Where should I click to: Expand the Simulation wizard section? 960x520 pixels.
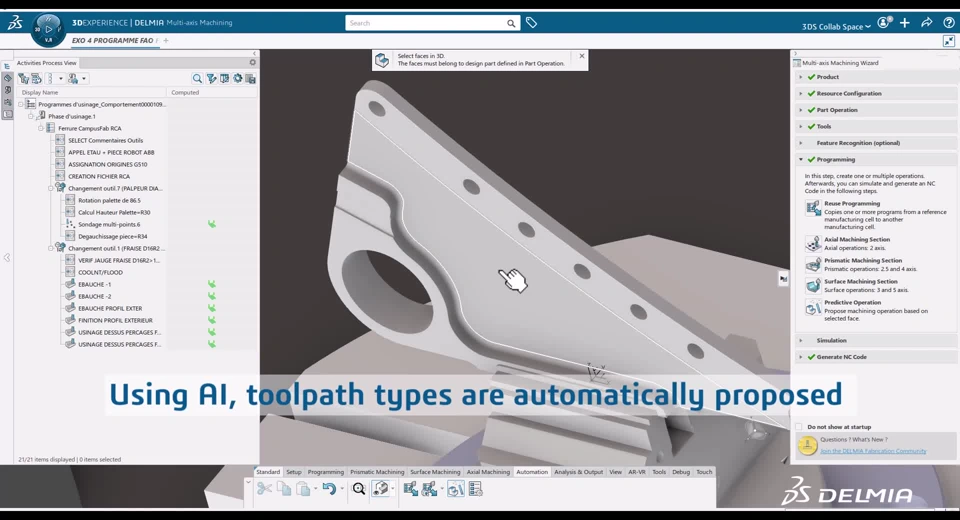coord(800,341)
